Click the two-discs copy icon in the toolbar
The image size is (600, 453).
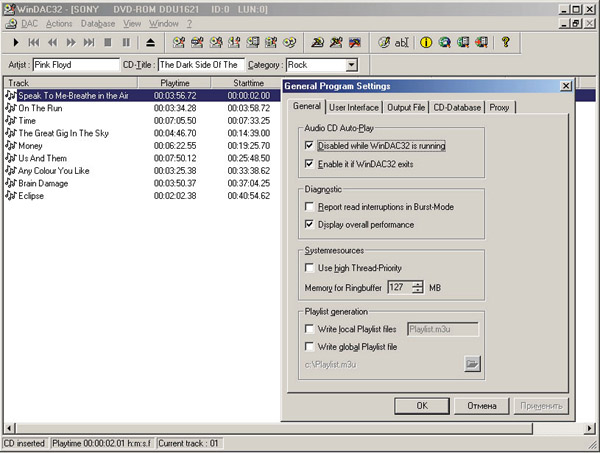[290, 42]
